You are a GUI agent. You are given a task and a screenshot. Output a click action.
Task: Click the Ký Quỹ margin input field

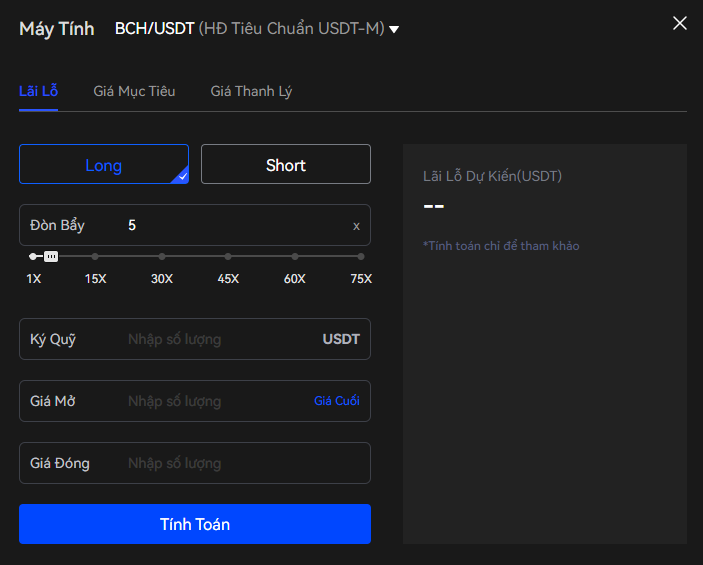click(x=195, y=339)
